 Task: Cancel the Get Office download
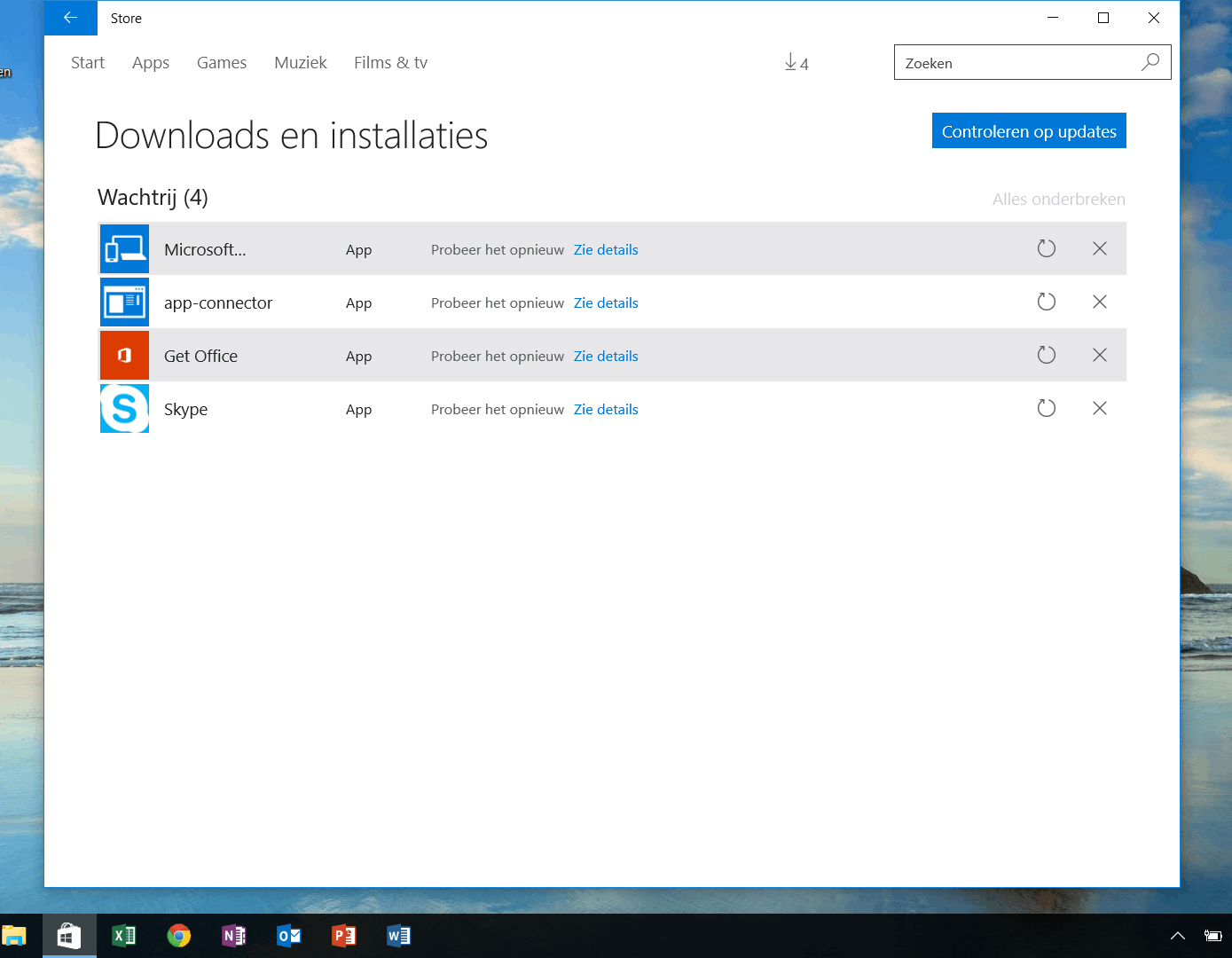click(x=1100, y=355)
